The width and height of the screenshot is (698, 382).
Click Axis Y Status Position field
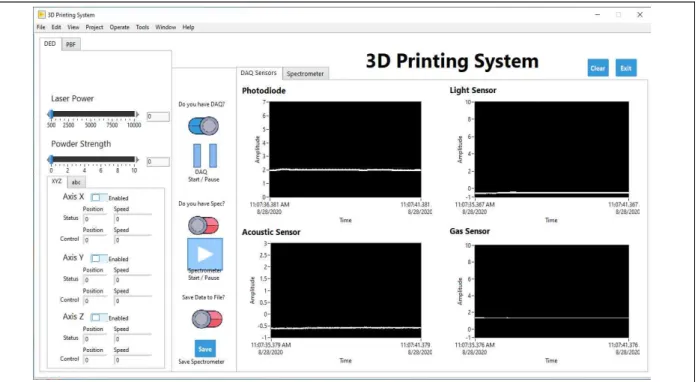point(95,280)
